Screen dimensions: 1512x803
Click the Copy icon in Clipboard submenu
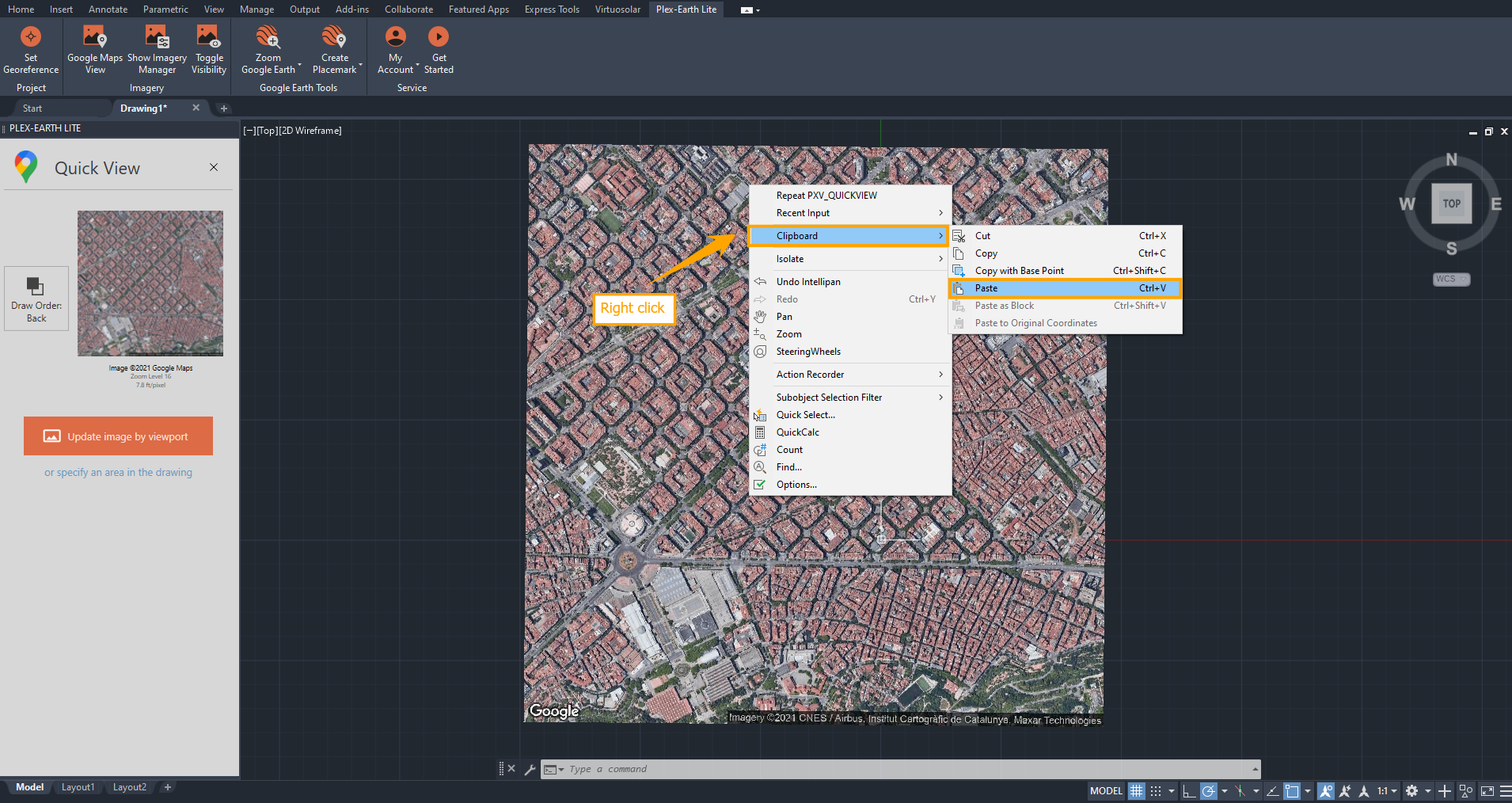(959, 253)
